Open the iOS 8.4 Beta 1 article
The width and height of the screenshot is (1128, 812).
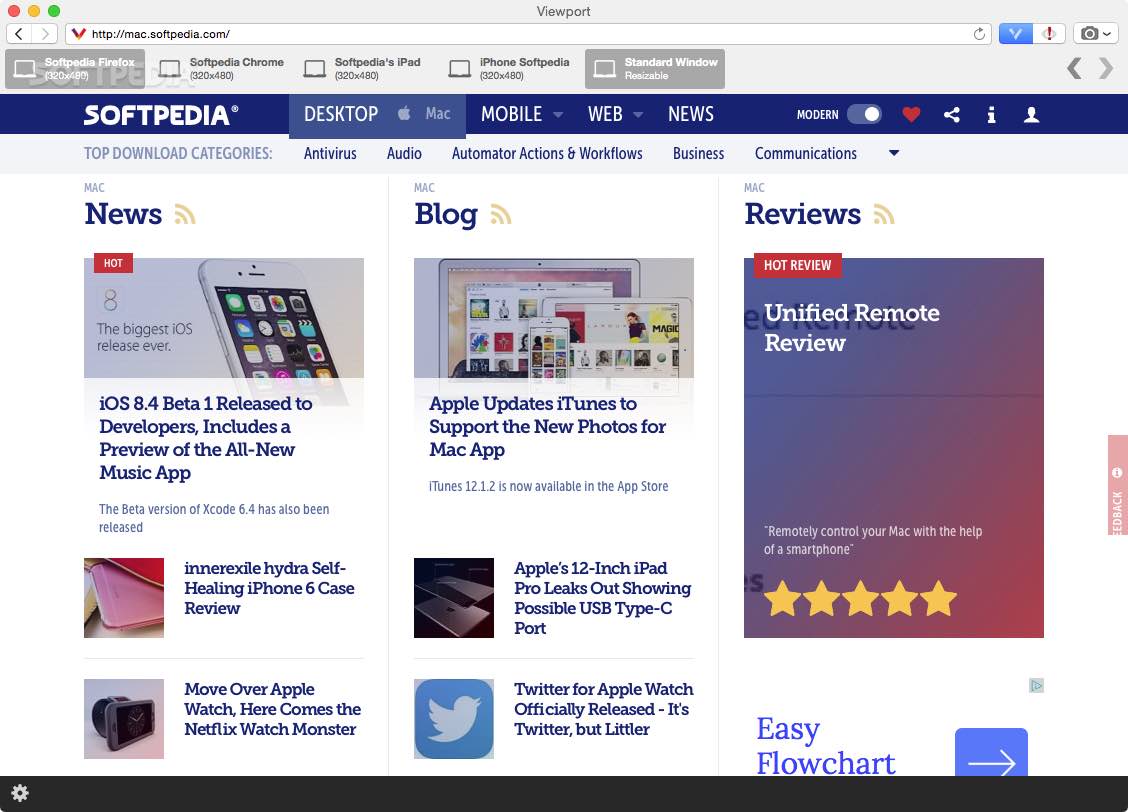click(206, 437)
